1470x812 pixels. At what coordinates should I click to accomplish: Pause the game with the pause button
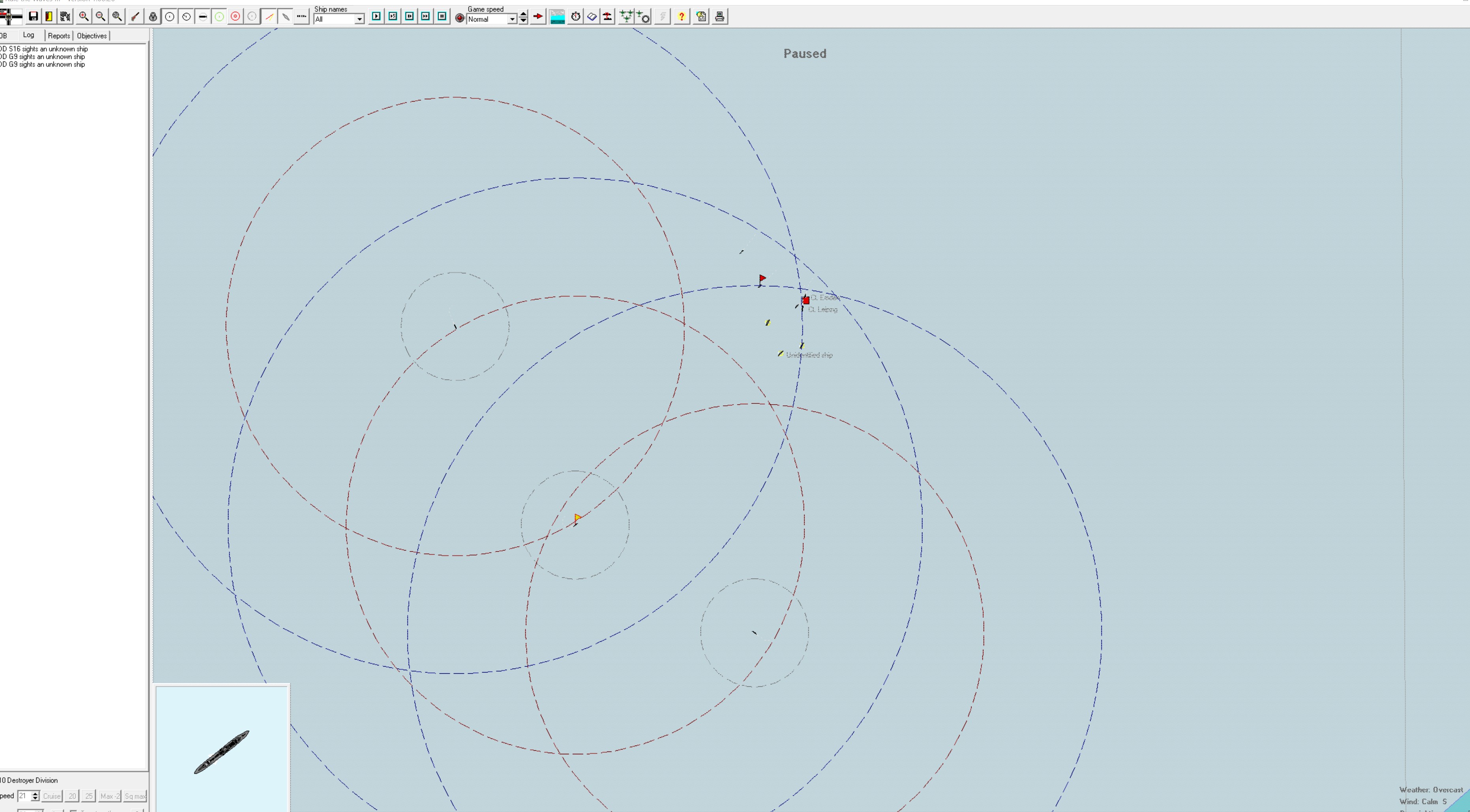coord(442,17)
